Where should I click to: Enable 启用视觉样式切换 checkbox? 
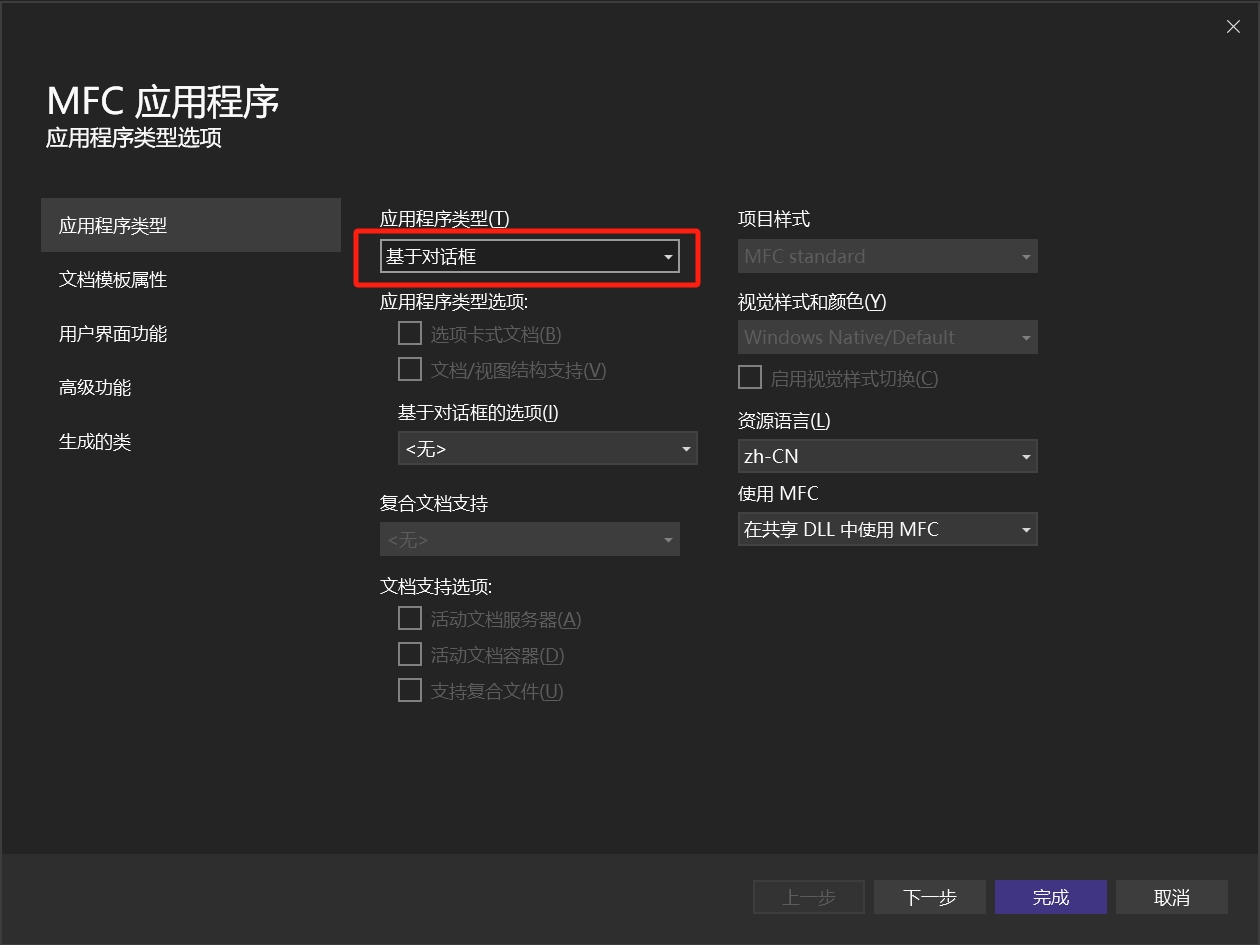point(750,378)
